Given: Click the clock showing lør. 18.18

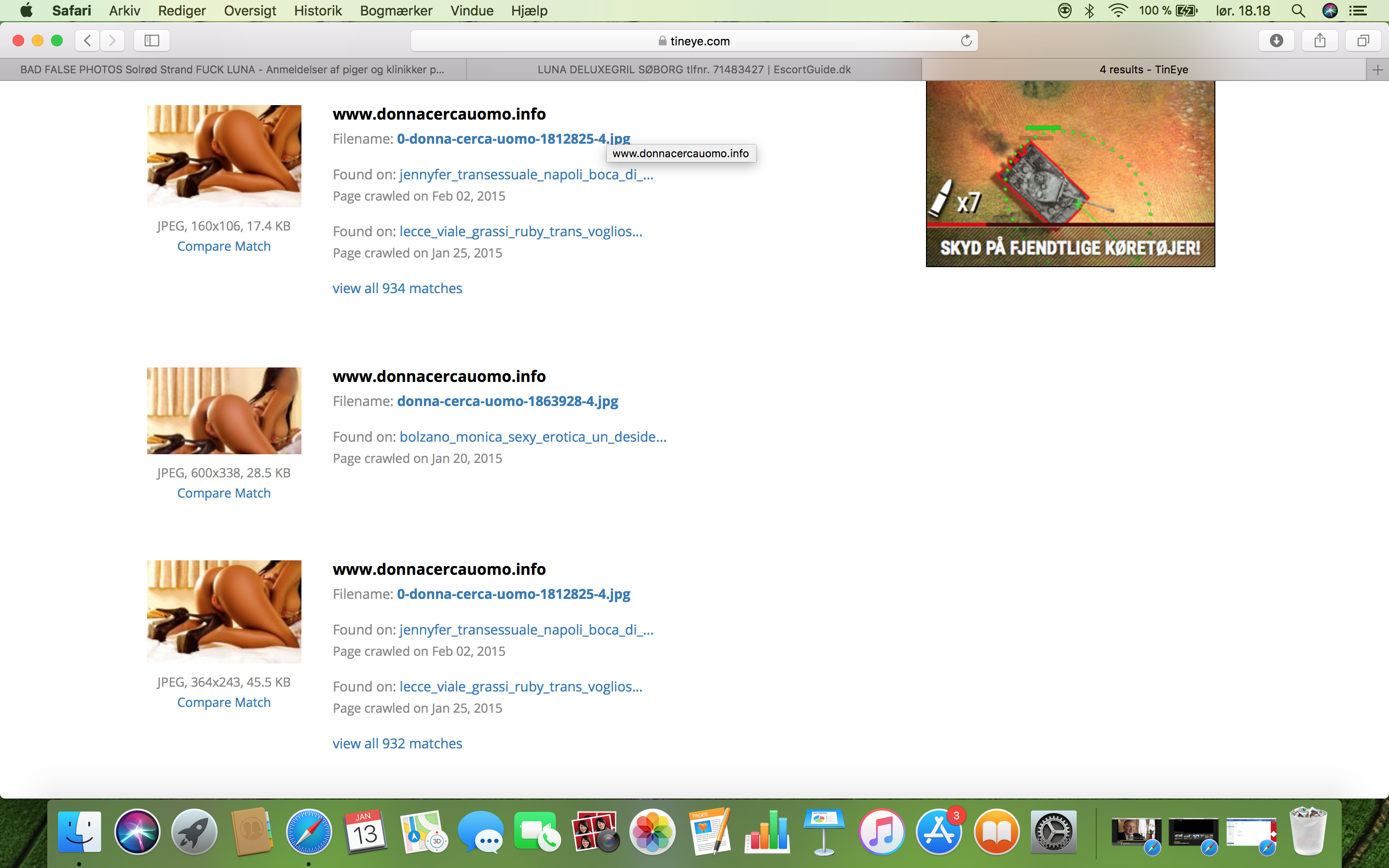Looking at the screenshot, I should coord(1243,10).
